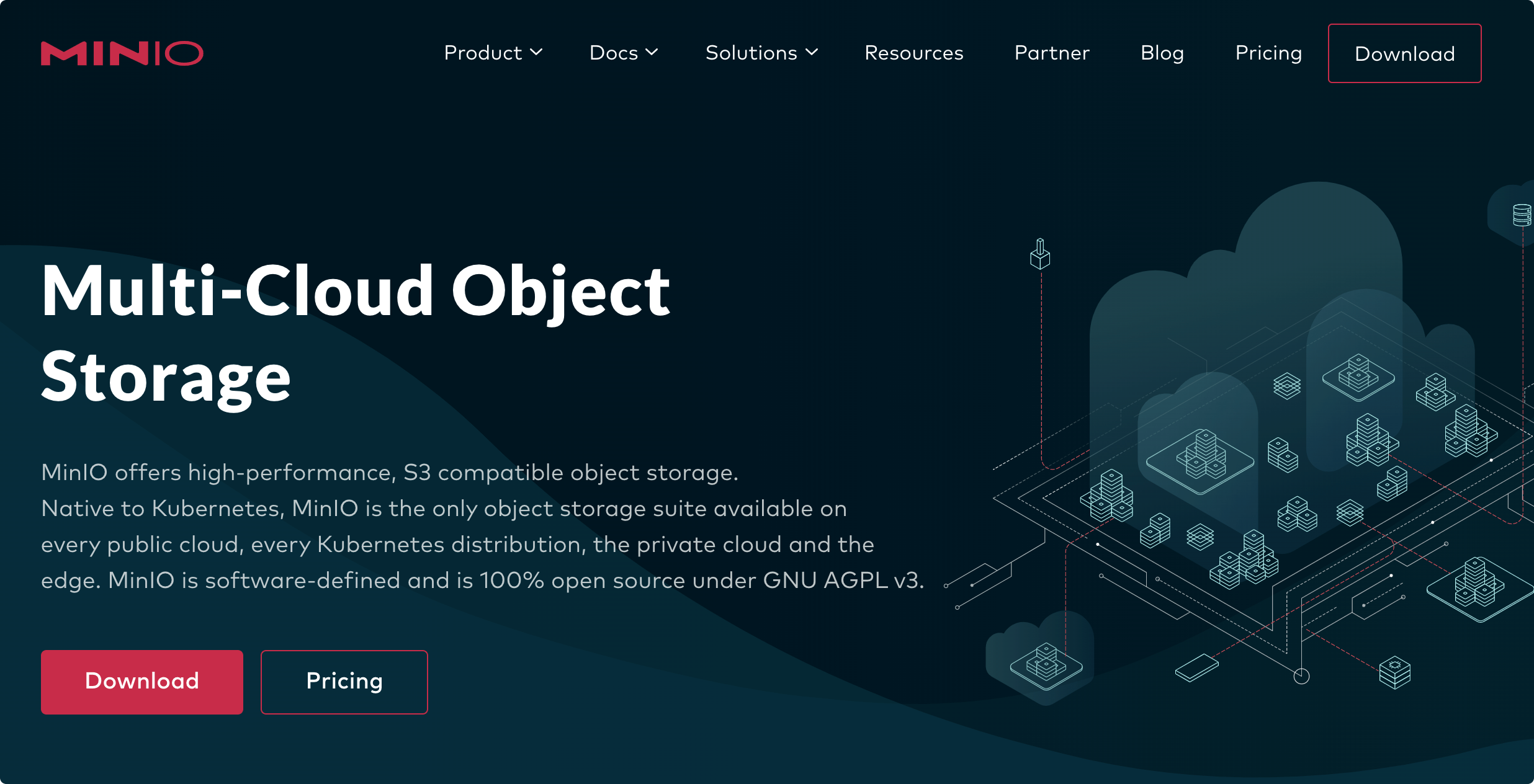Open the Solutions dropdown menu
The height and width of the screenshot is (784, 1534).
click(761, 53)
